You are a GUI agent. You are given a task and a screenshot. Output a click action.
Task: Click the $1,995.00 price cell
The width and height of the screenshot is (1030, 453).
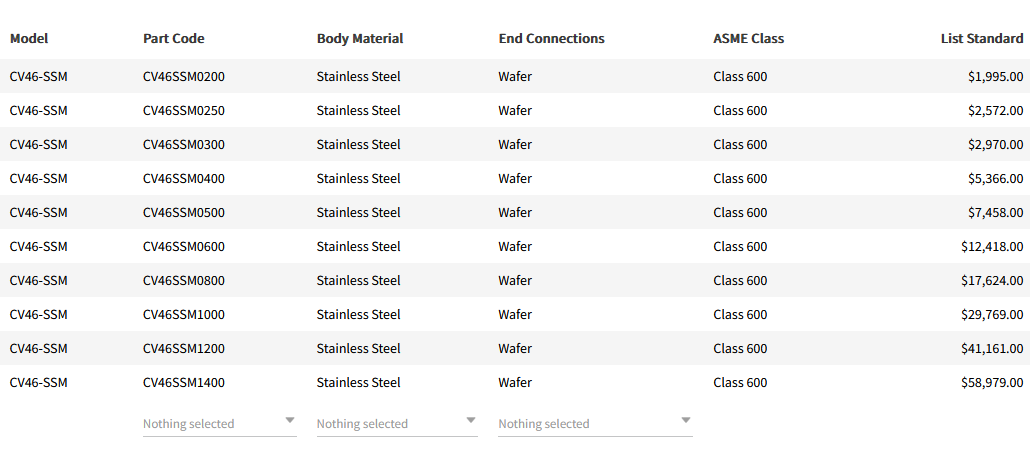[995, 77]
